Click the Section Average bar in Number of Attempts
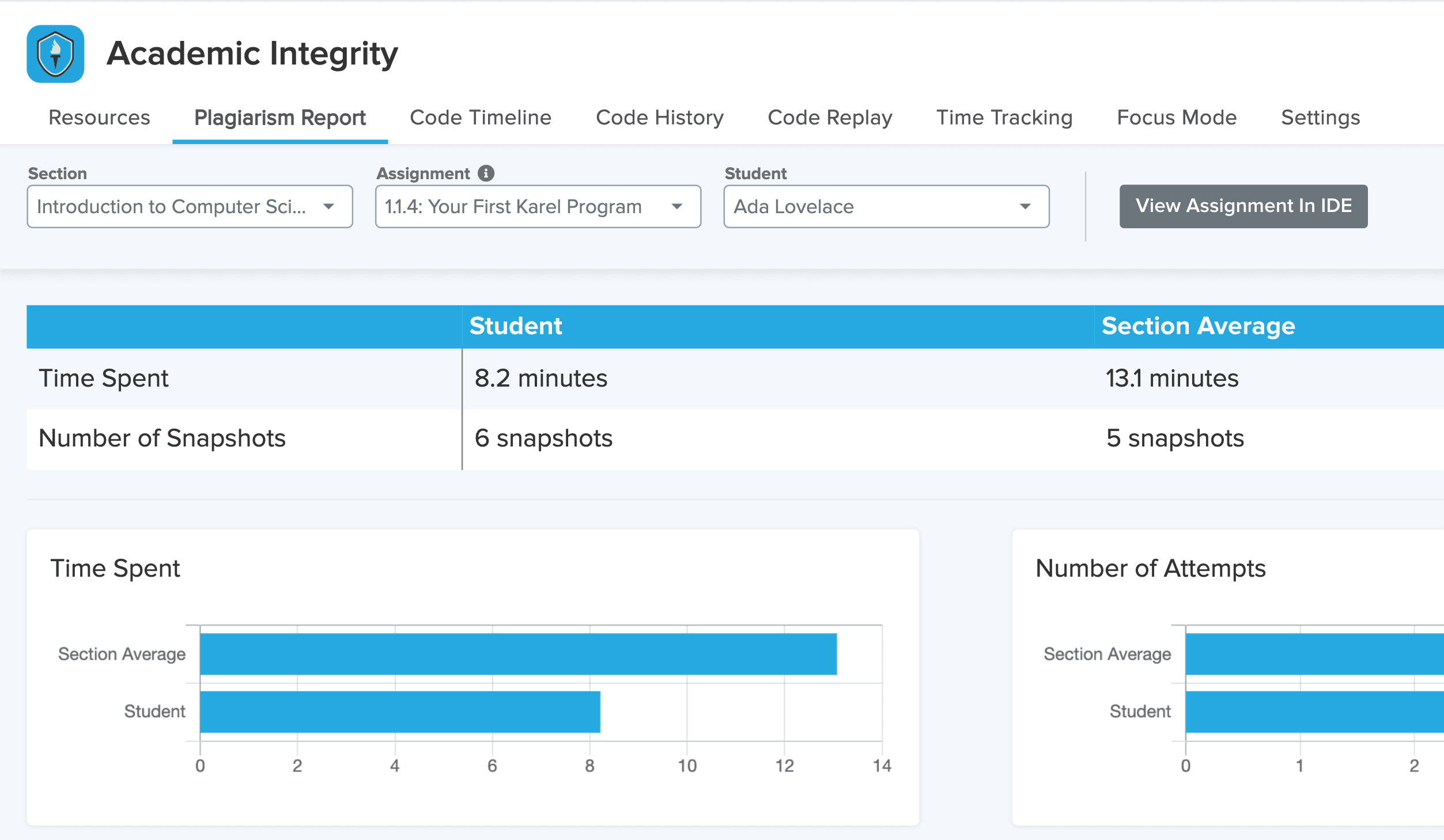The height and width of the screenshot is (840, 1444). [x=1314, y=654]
